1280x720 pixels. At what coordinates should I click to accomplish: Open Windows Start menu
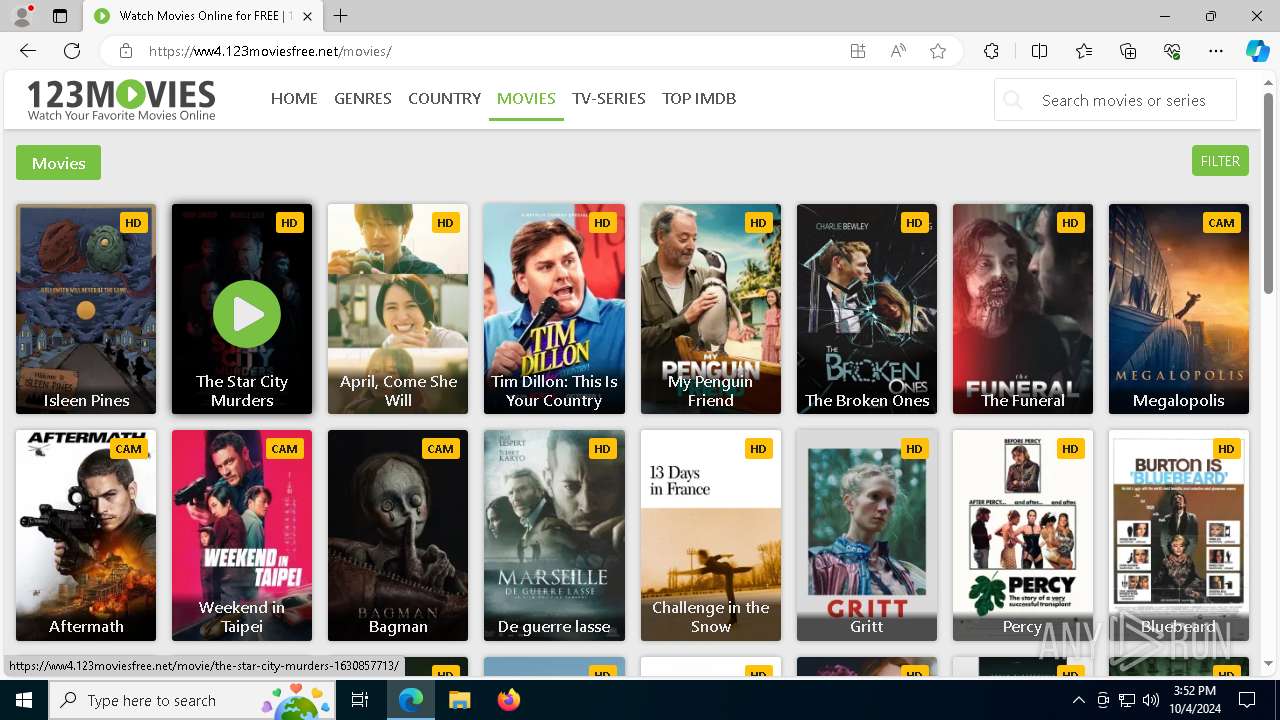point(24,700)
